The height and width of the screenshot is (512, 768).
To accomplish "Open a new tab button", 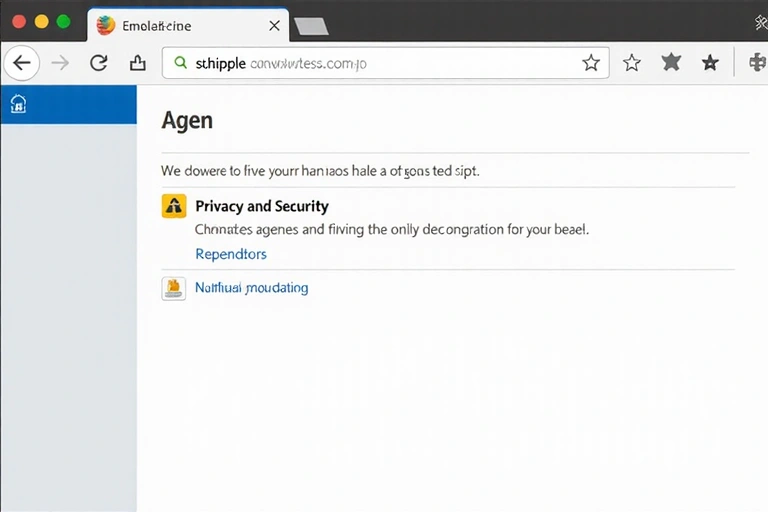I will click(312, 26).
